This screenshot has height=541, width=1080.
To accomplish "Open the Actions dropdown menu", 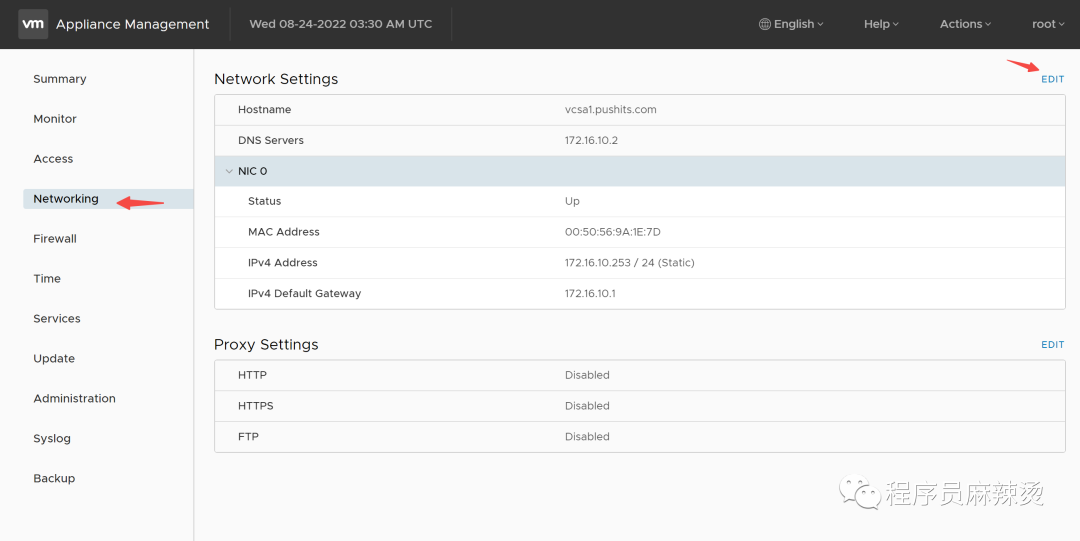I will 965,24.
